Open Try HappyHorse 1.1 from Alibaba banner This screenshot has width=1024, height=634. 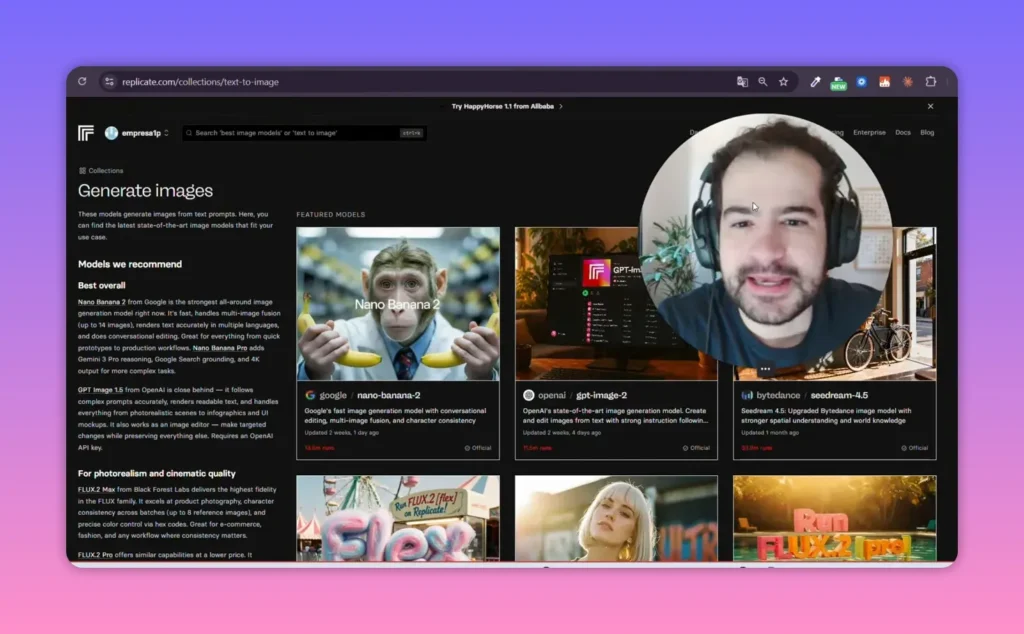tap(507, 106)
